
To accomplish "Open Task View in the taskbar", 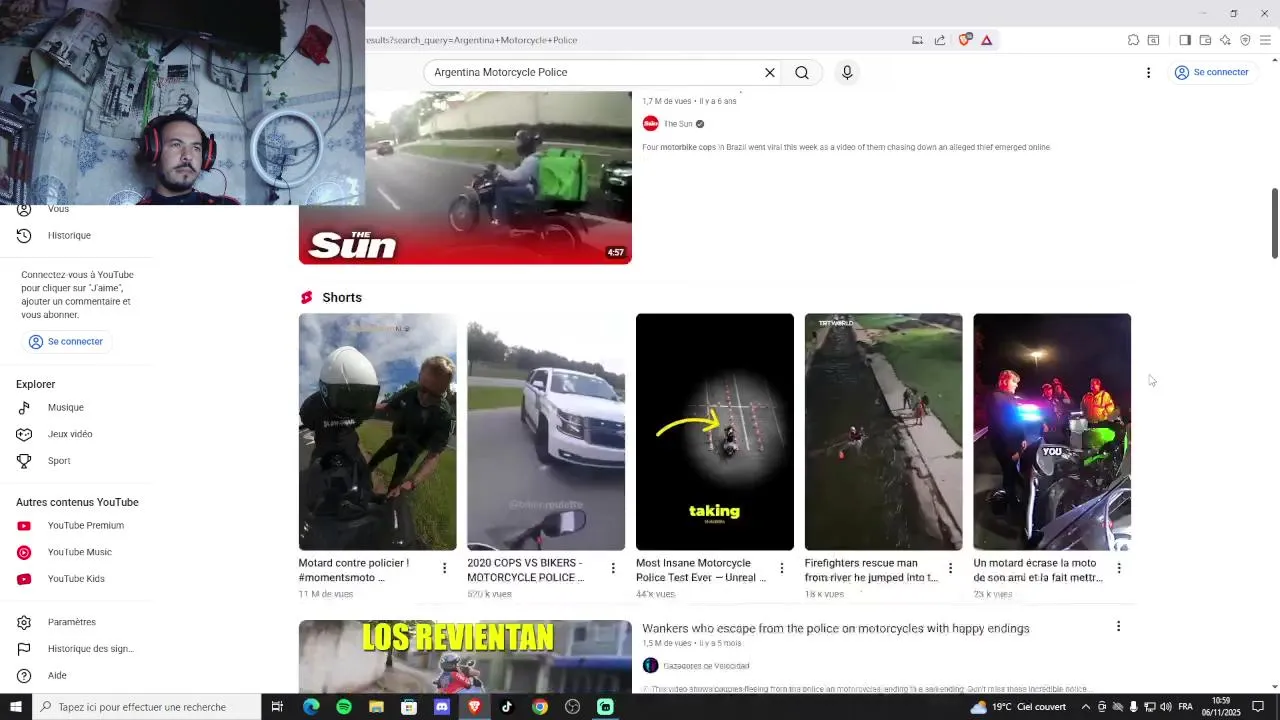I will point(277,707).
